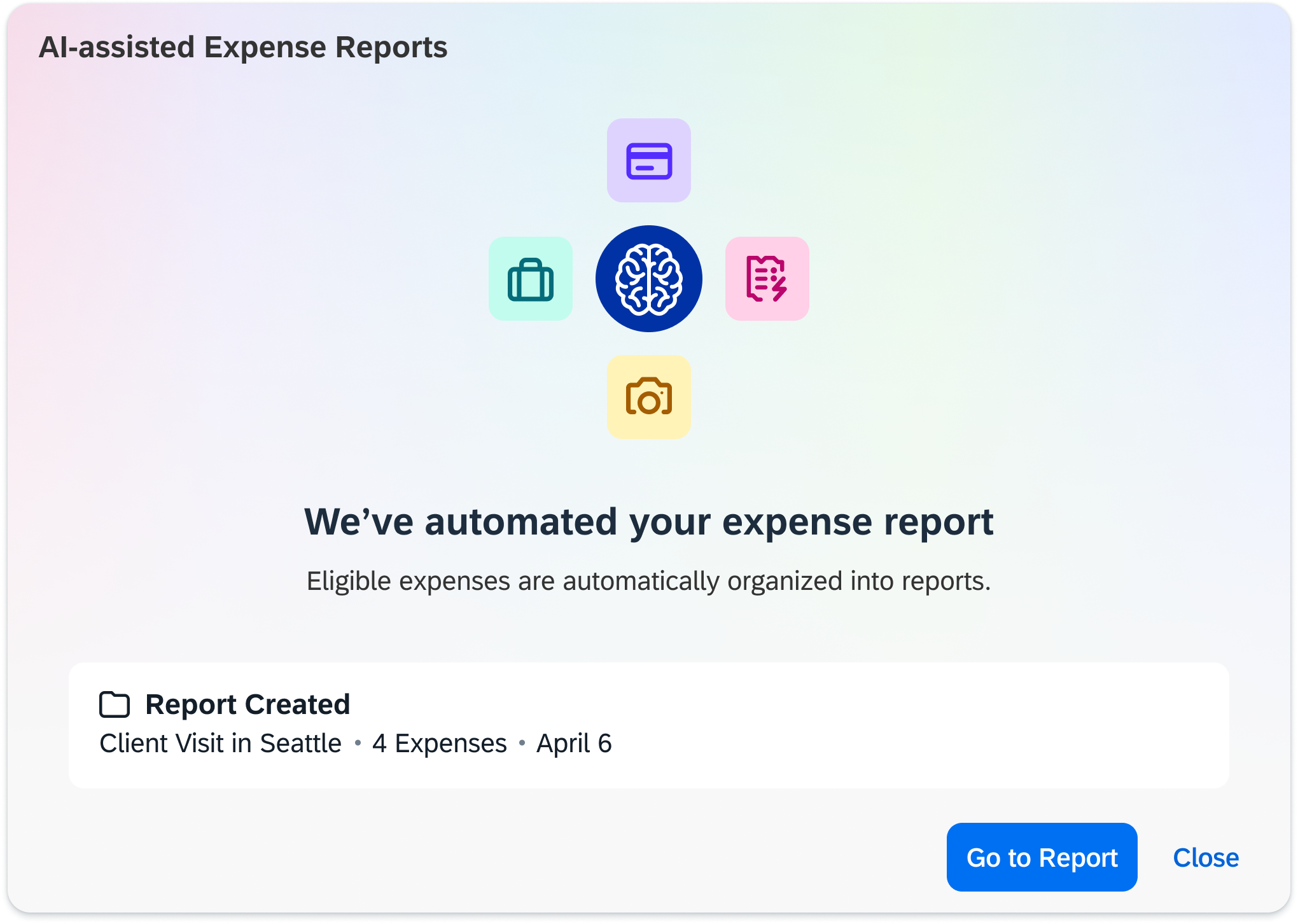This screenshot has height=924, width=1298.
Task: Select the credit card tile above the brain icon
Action: 648,160
